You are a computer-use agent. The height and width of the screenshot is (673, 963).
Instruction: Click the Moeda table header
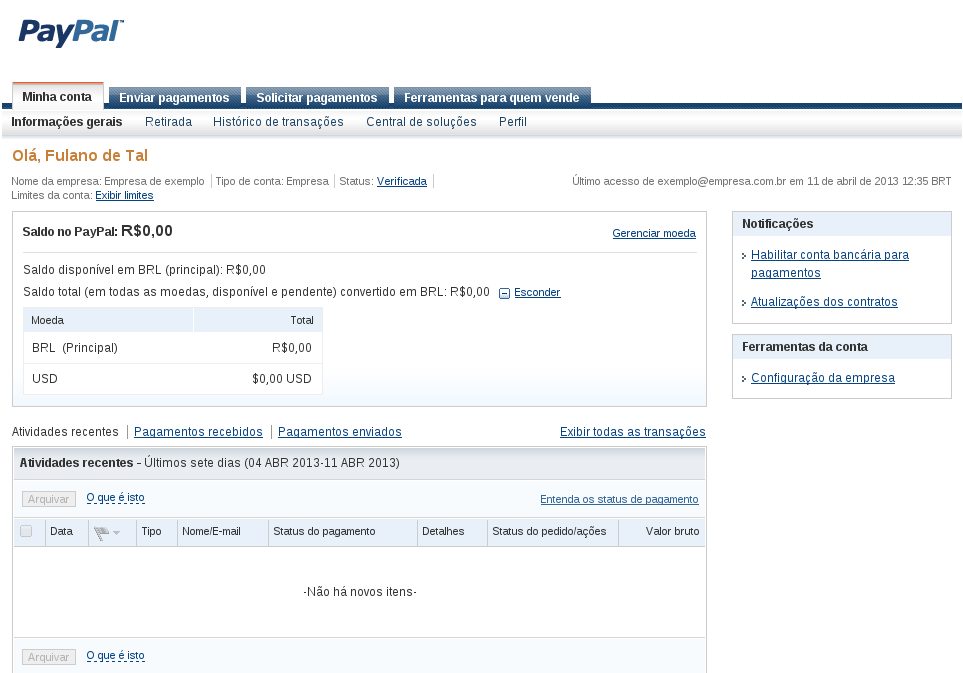108,320
